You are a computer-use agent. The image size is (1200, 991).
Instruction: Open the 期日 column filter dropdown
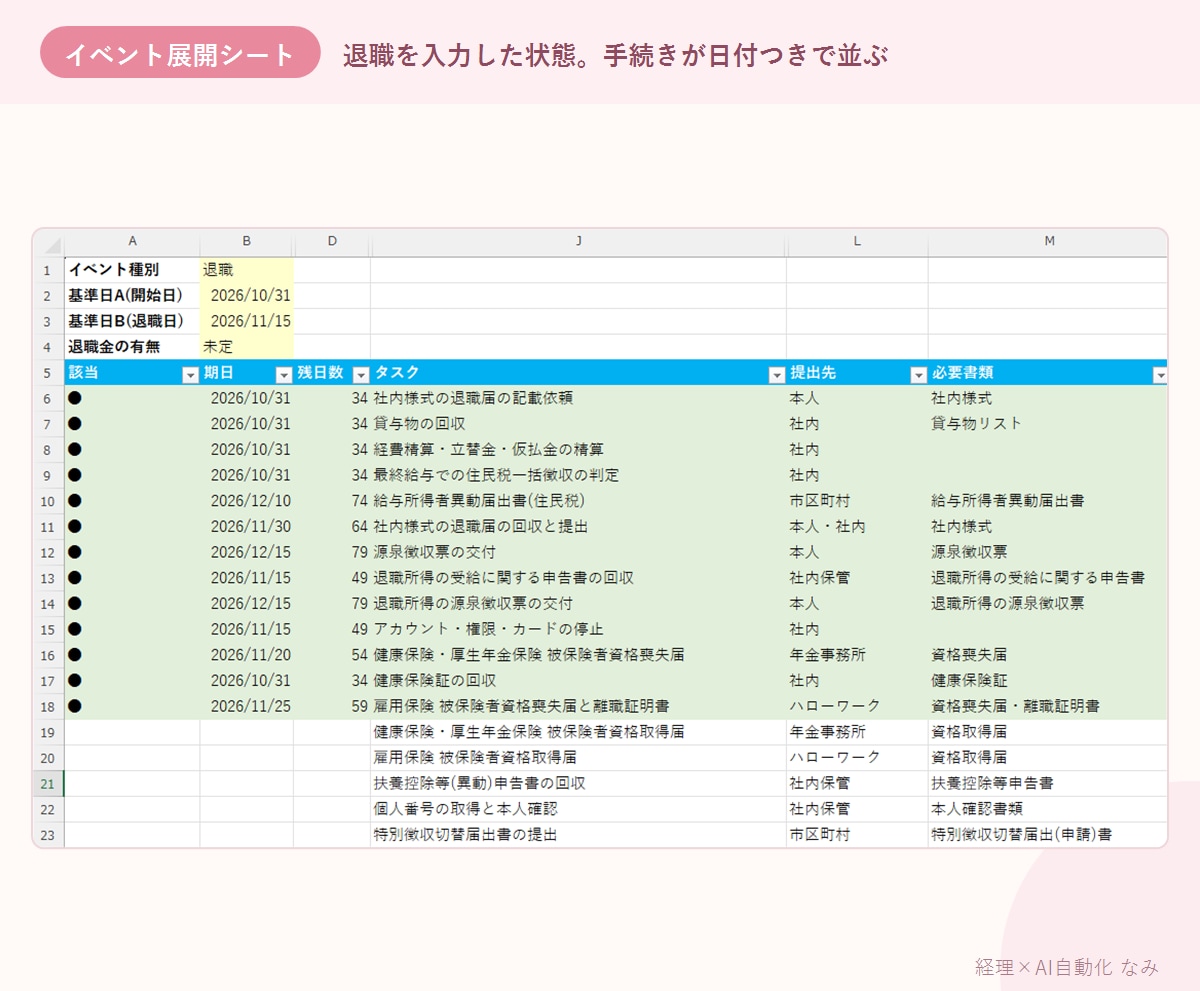coord(284,374)
